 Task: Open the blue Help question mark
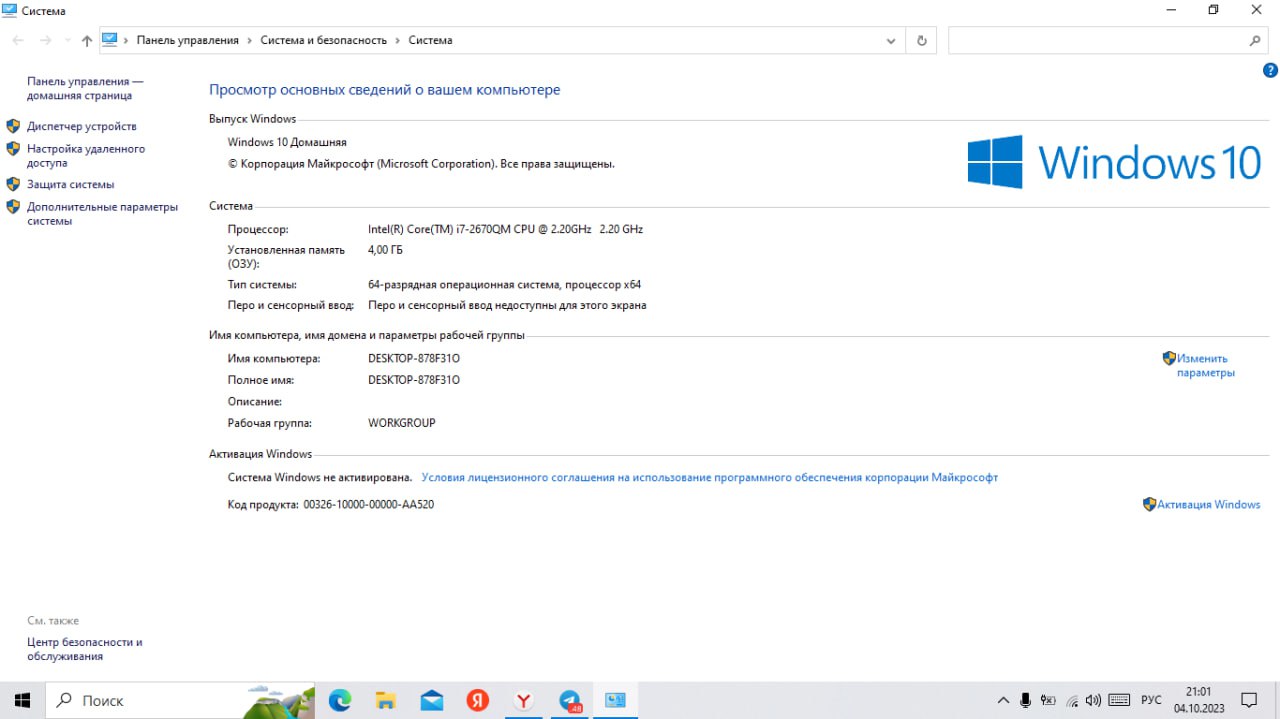1270,70
